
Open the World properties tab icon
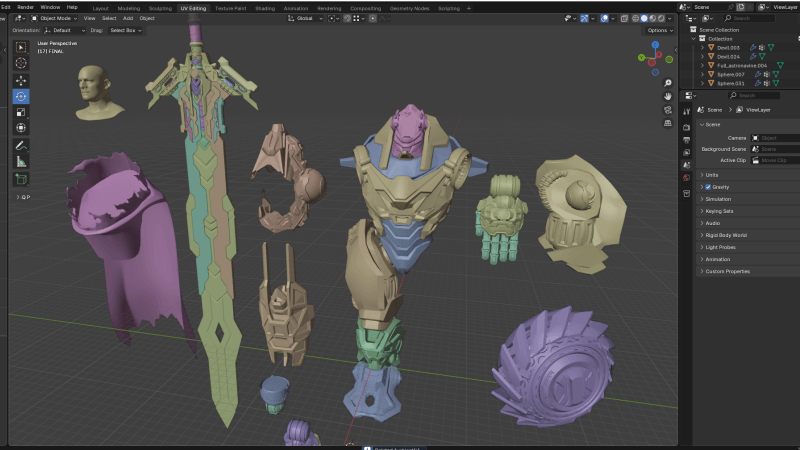coord(686,177)
